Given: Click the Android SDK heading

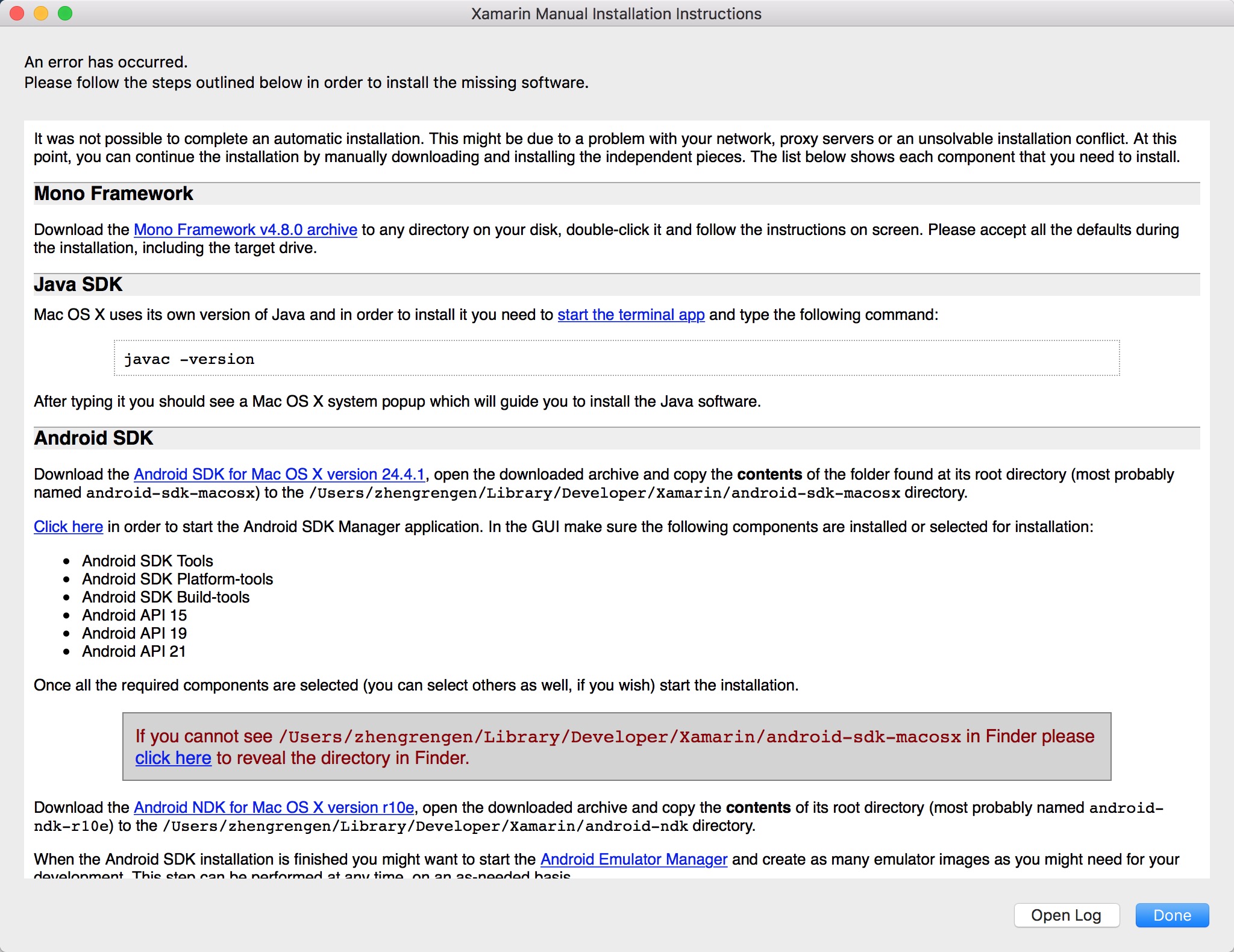Looking at the screenshot, I should click(93, 438).
